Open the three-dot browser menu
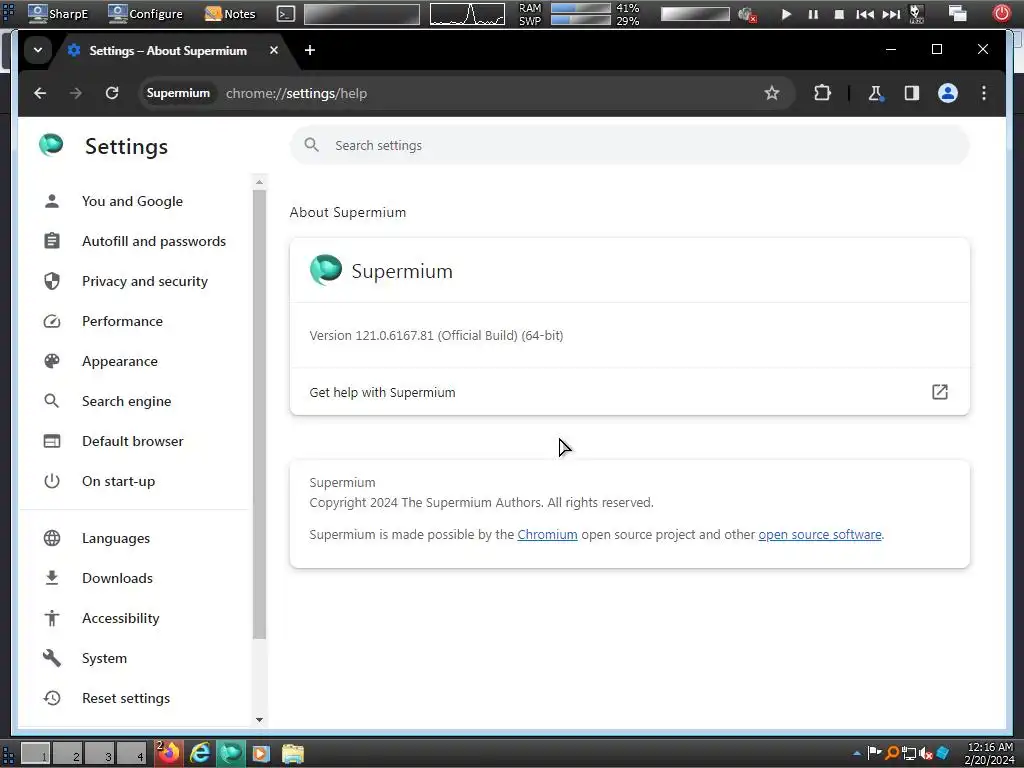The height and width of the screenshot is (768, 1024). (984, 93)
